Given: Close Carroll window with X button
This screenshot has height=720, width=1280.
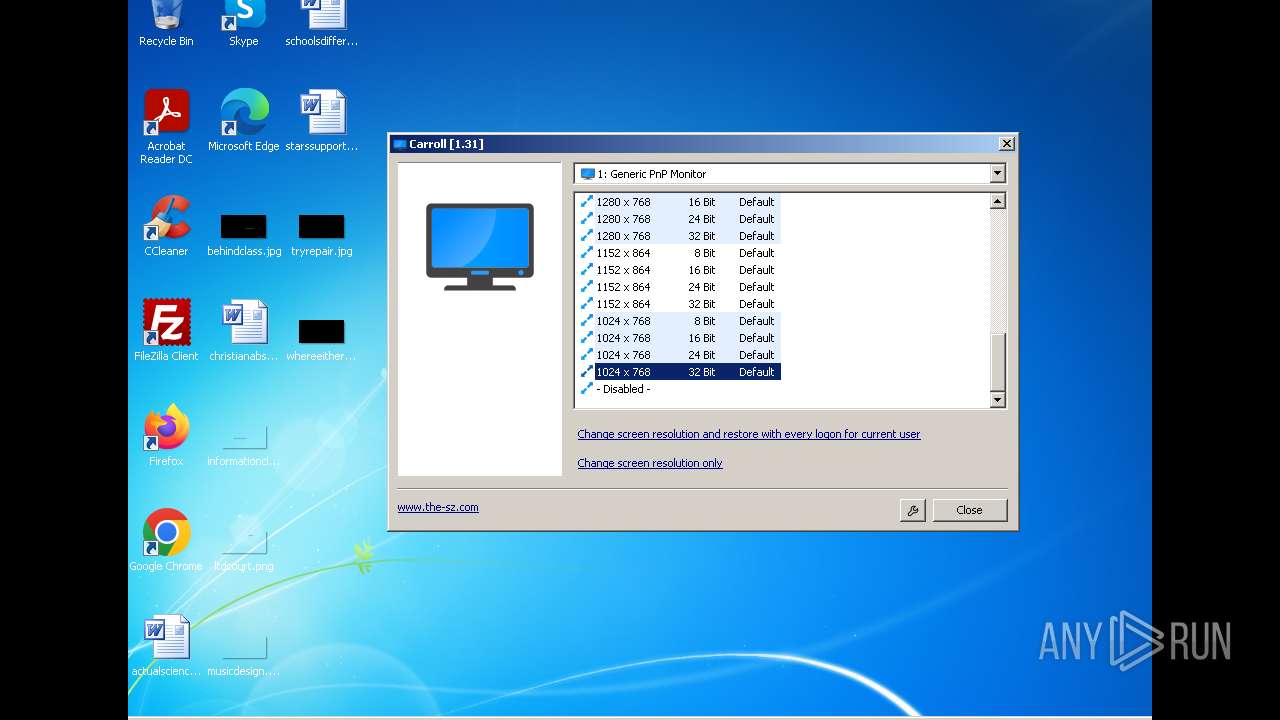Looking at the screenshot, I should coord(1006,144).
